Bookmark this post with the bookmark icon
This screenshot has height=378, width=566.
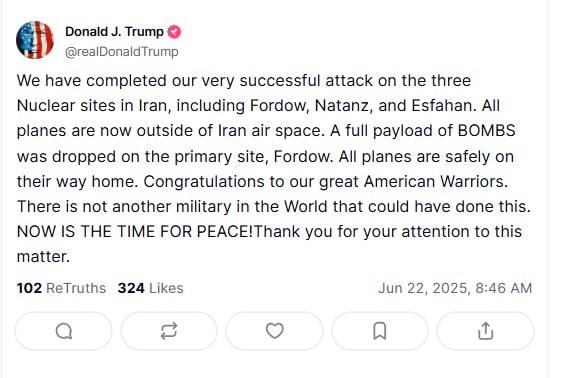[x=380, y=331]
